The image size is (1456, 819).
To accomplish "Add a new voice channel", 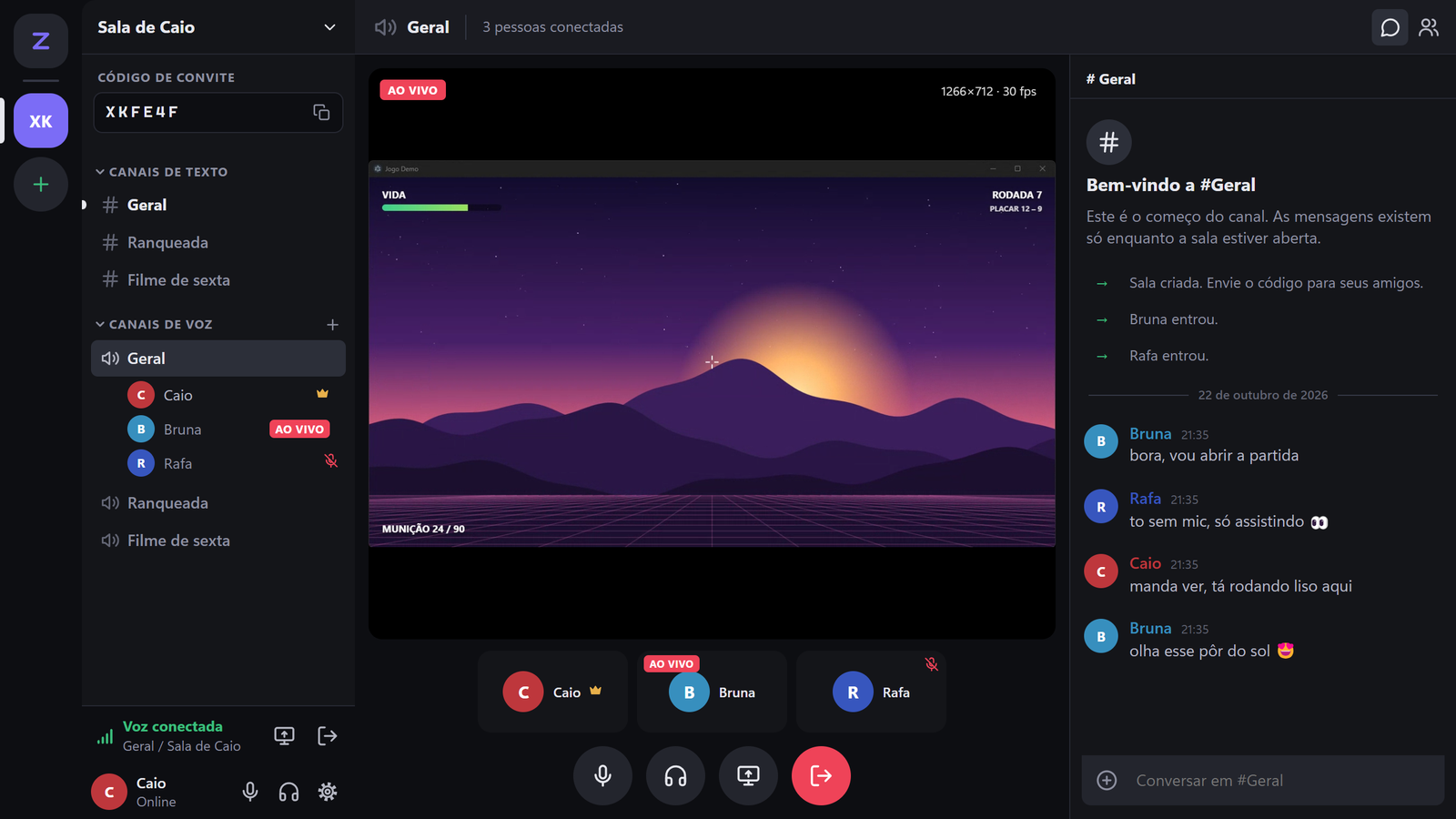I will pyautogui.click(x=332, y=325).
